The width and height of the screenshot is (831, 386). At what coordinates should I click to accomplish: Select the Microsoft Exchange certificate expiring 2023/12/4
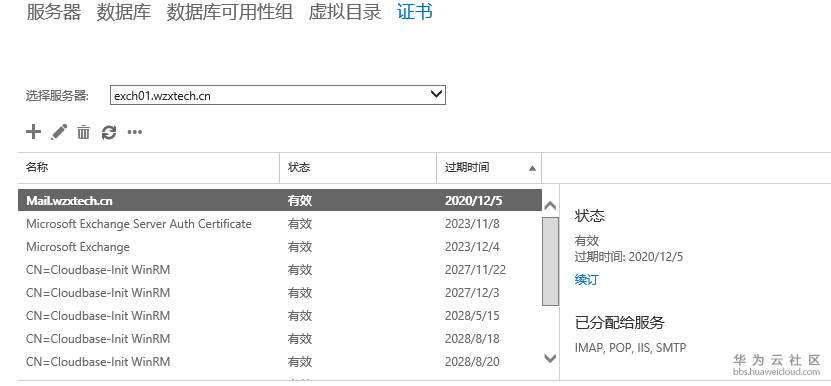(280, 247)
